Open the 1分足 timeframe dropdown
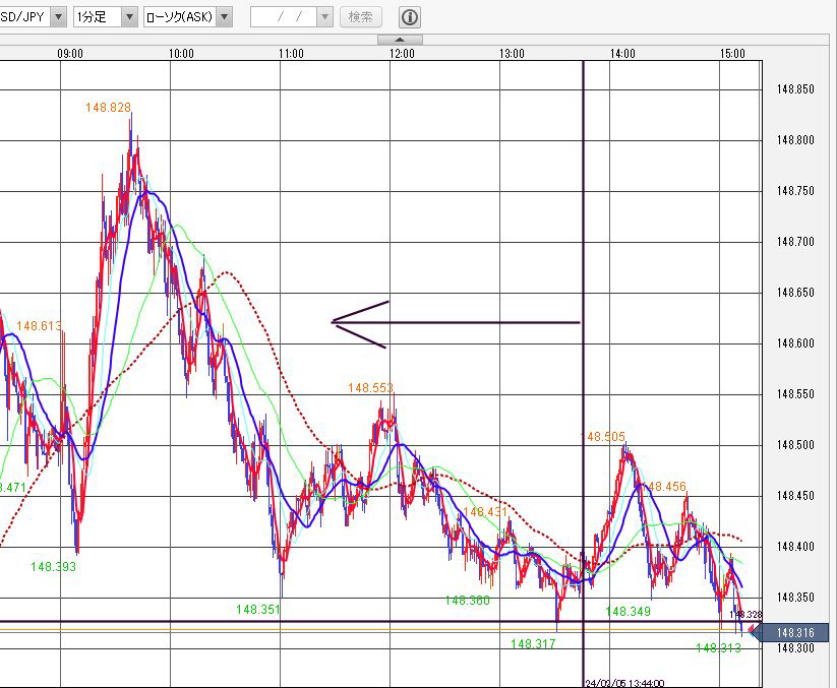Viewport: 837px width, 688px height. 129,17
